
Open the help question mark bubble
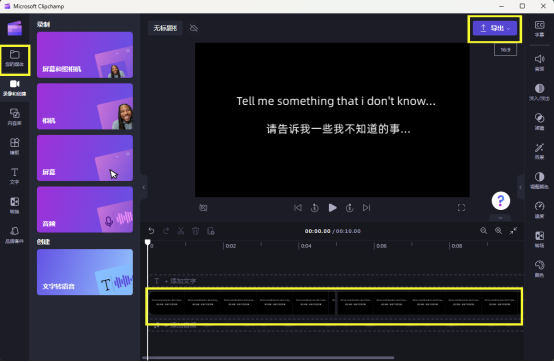pos(501,201)
